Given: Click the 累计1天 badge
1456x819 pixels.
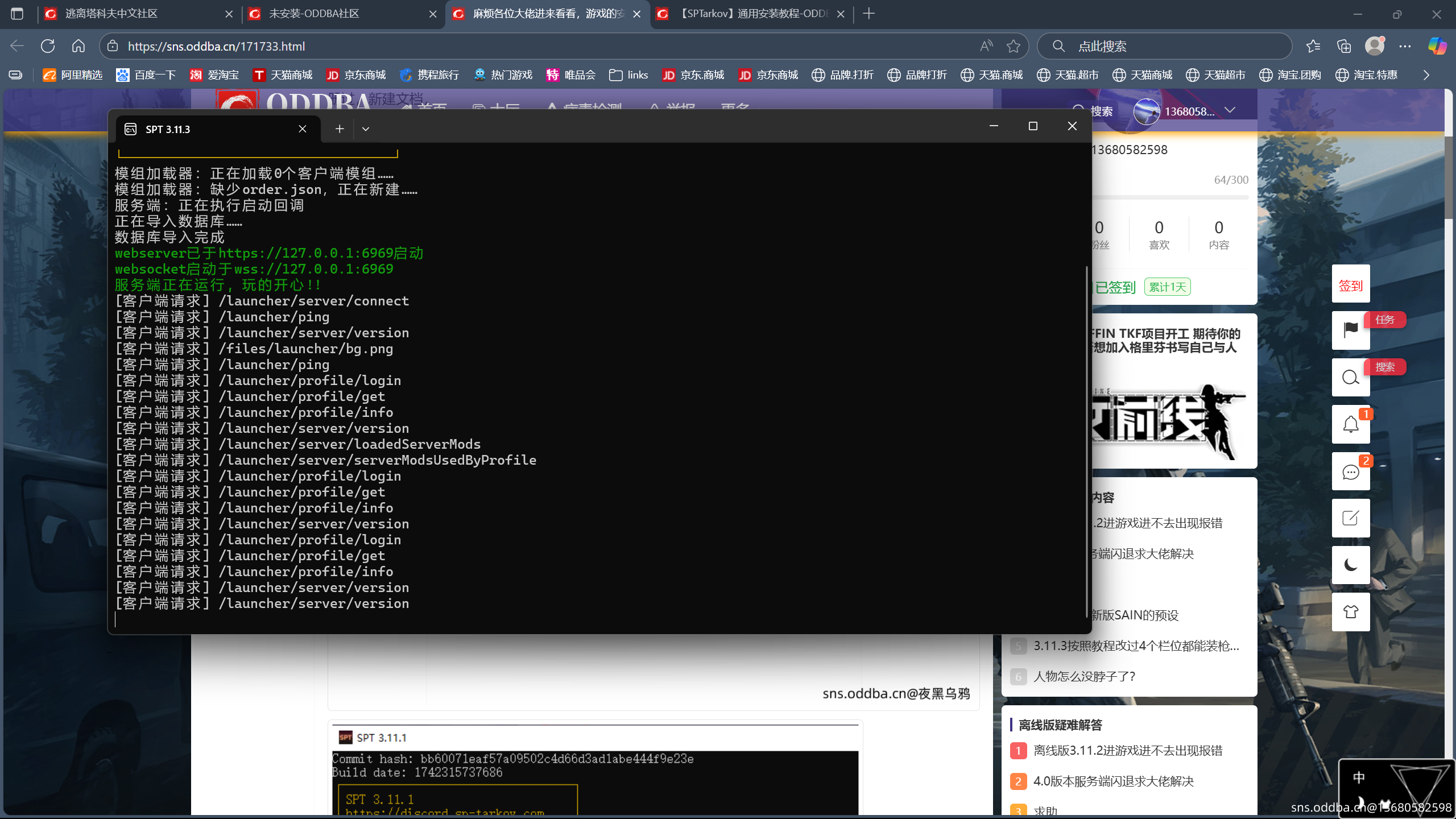Looking at the screenshot, I should pyautogui.click(x=1168, y=287).
